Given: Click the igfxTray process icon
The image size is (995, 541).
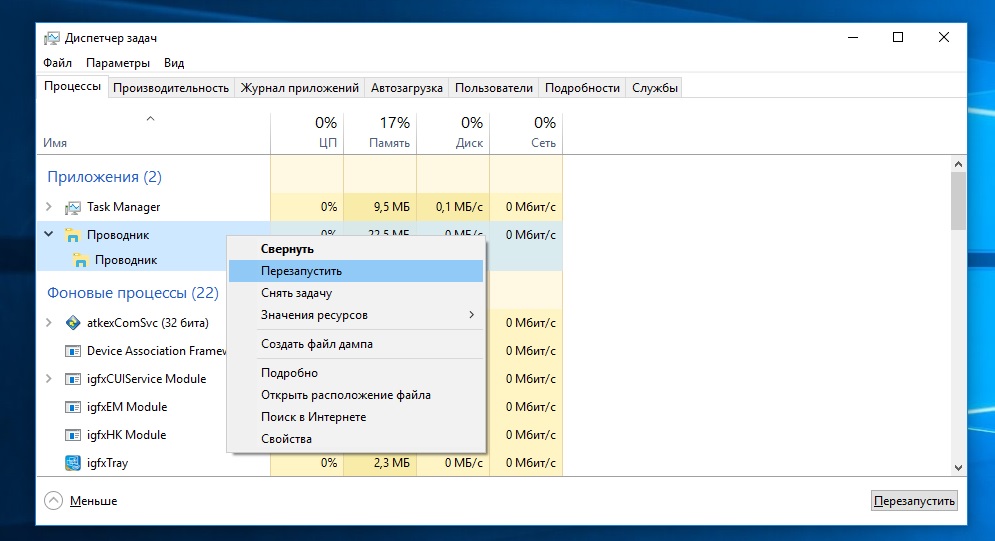Looking at the screenshot, I should [x=72, y=463].
